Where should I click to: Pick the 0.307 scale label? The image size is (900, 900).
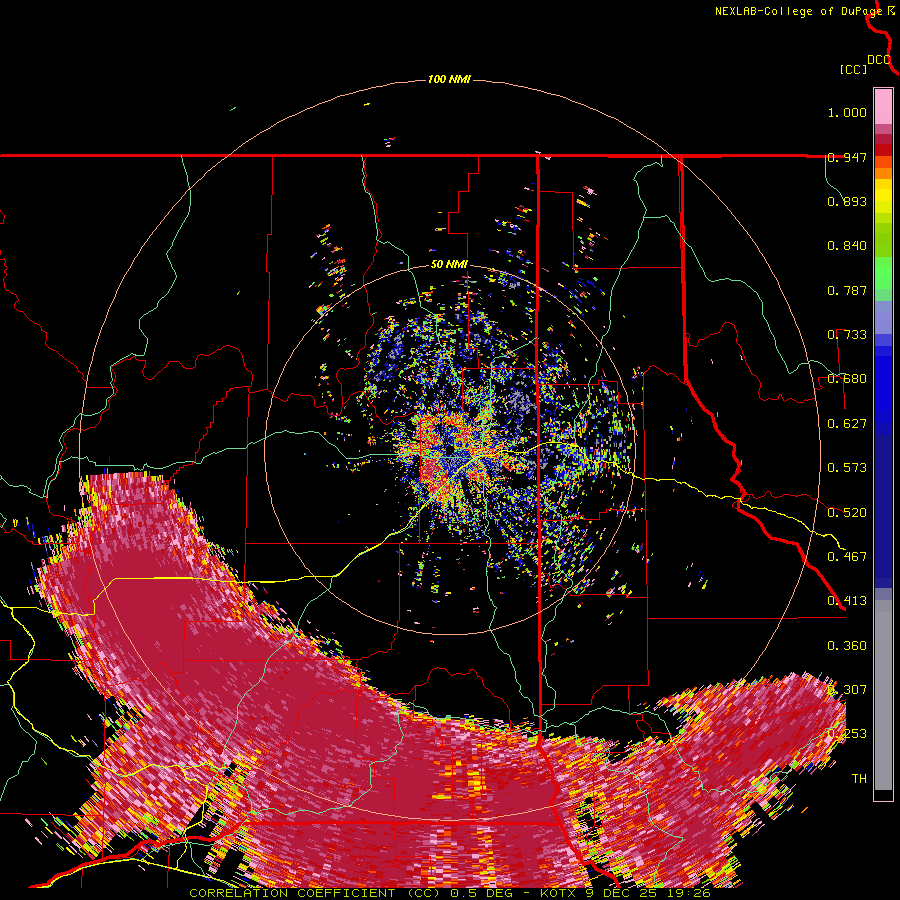coord(847,690)
